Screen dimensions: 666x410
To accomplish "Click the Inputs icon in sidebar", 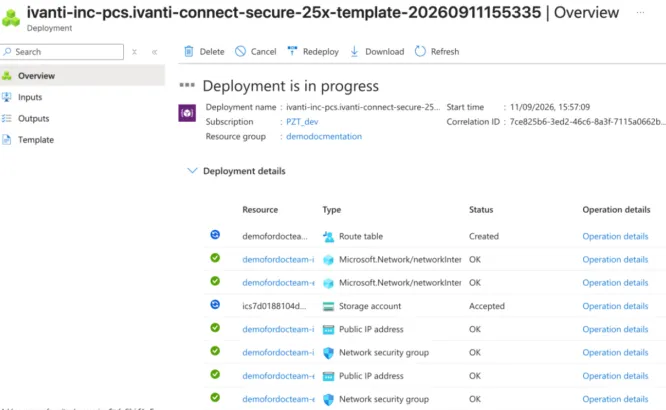I will (6, 97).
